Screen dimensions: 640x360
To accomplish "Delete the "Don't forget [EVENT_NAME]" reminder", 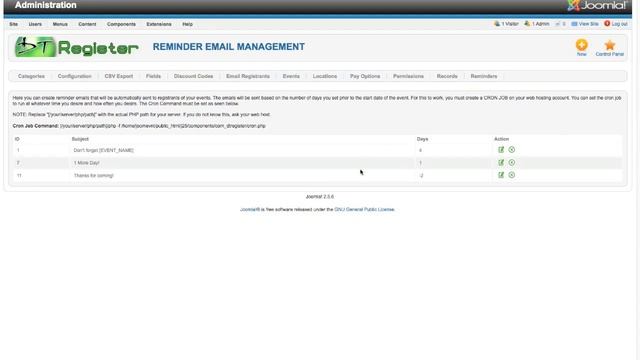I will point(511,150).
